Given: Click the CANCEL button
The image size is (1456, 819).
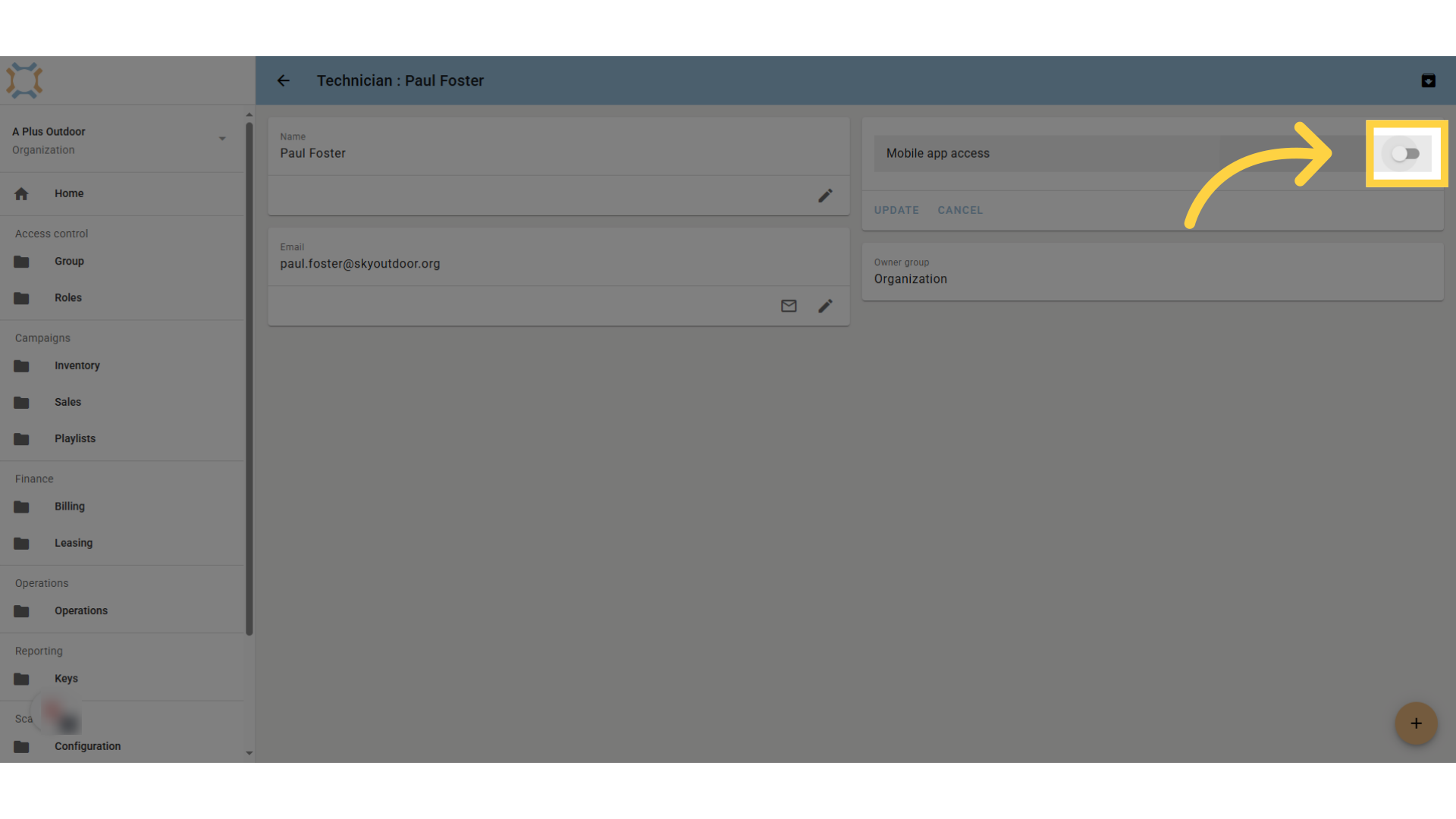Looking at the screenshot, I should pyautogui.click(x=960, y=210).
